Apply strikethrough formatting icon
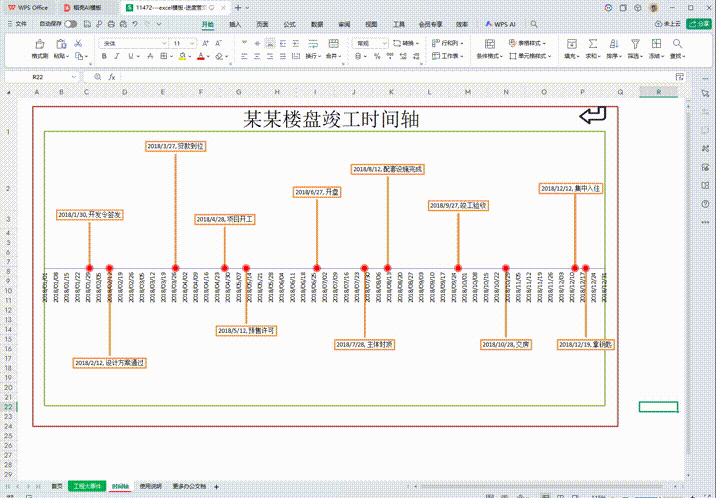Viewport: 716px width, 498px height. point(150,56)
